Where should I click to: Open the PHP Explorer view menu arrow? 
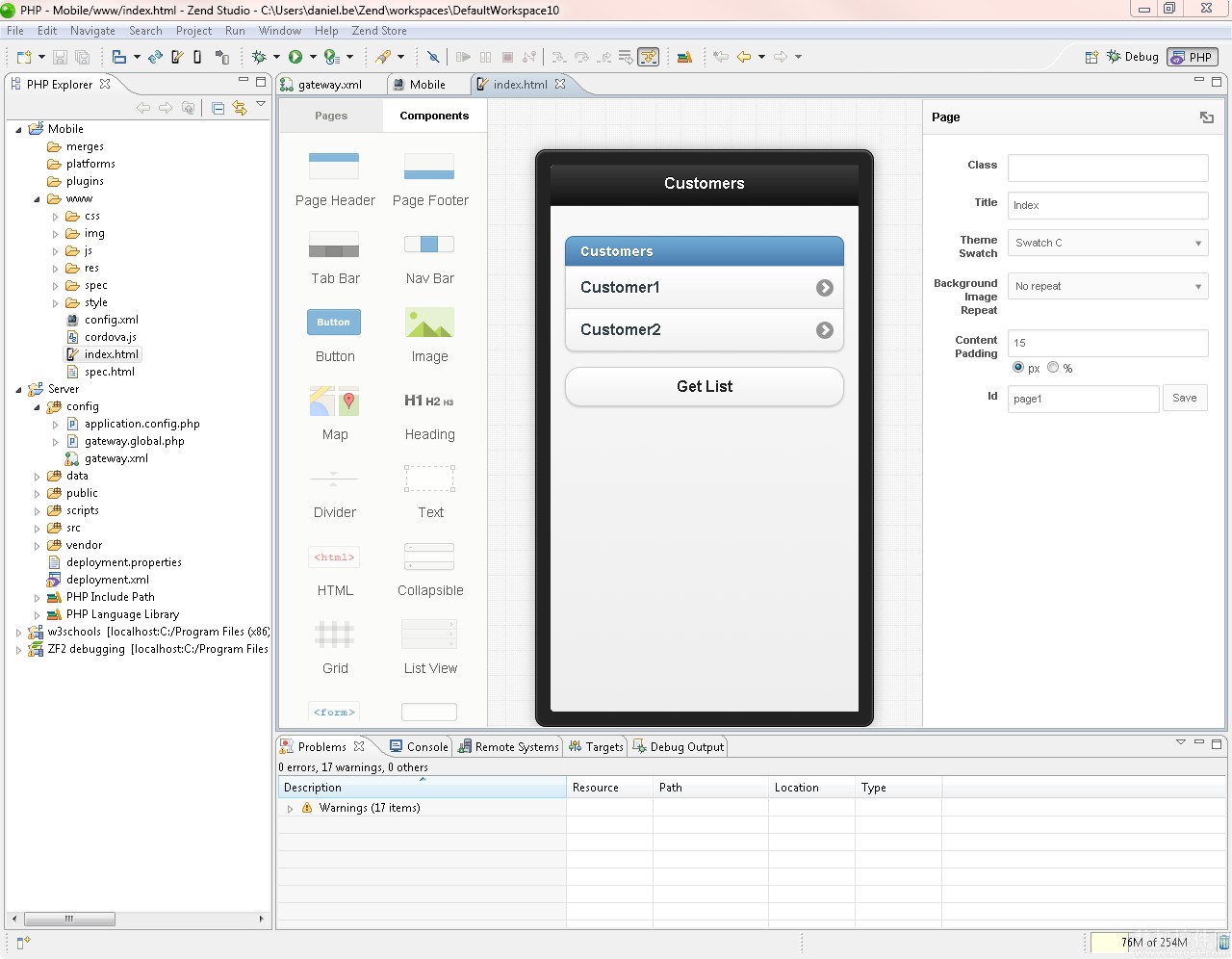[261, 105]
